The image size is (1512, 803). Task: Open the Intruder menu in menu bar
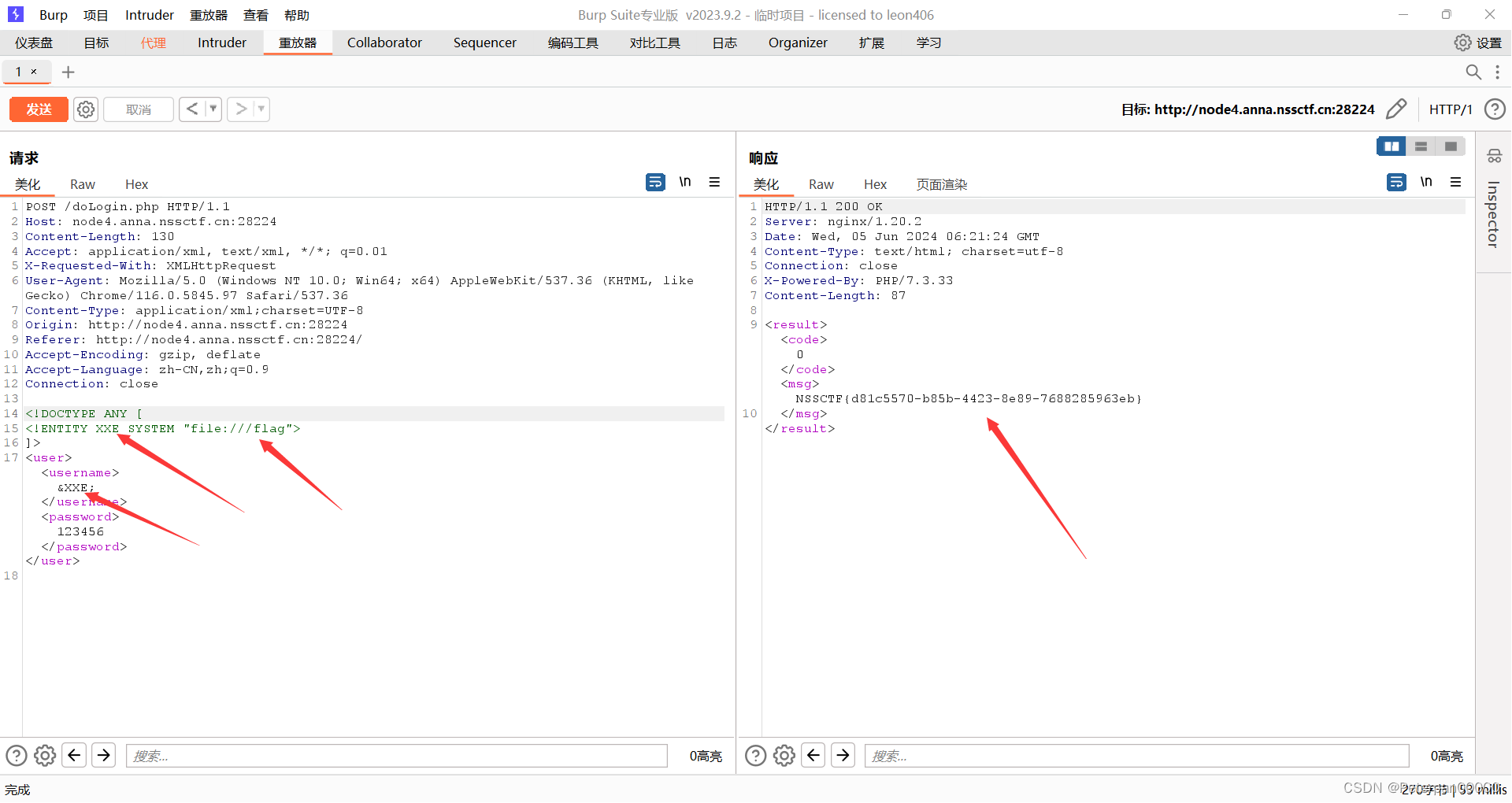pyautogui.click(x=150, y=15)
